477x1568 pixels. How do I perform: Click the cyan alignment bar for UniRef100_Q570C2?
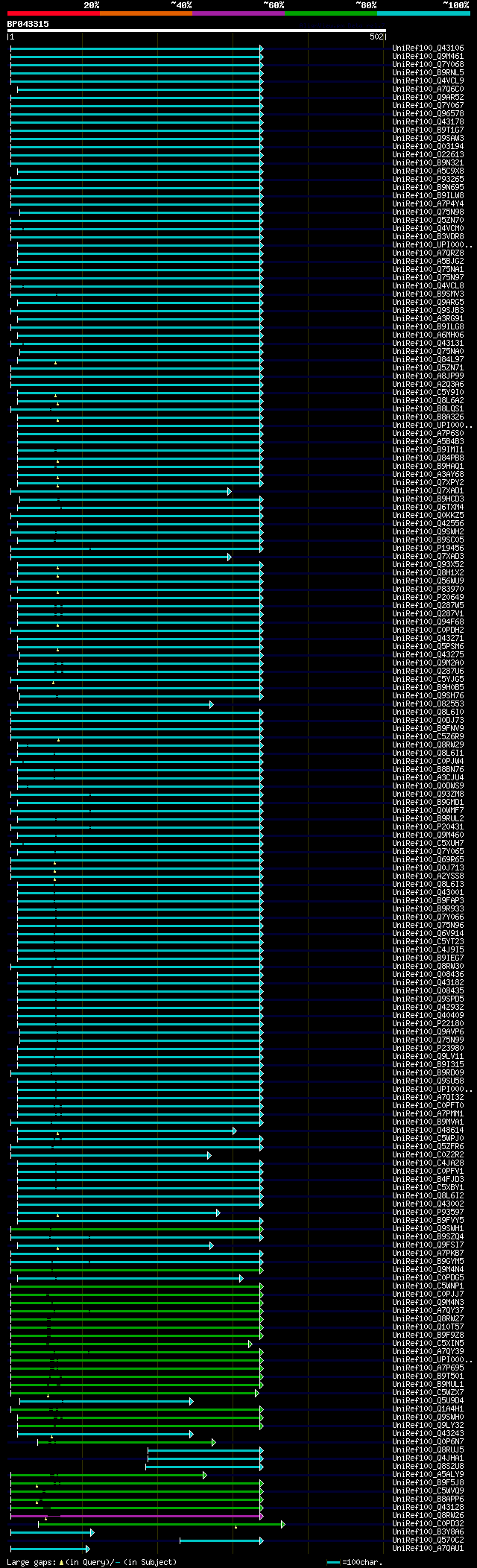pos(221,1540)
